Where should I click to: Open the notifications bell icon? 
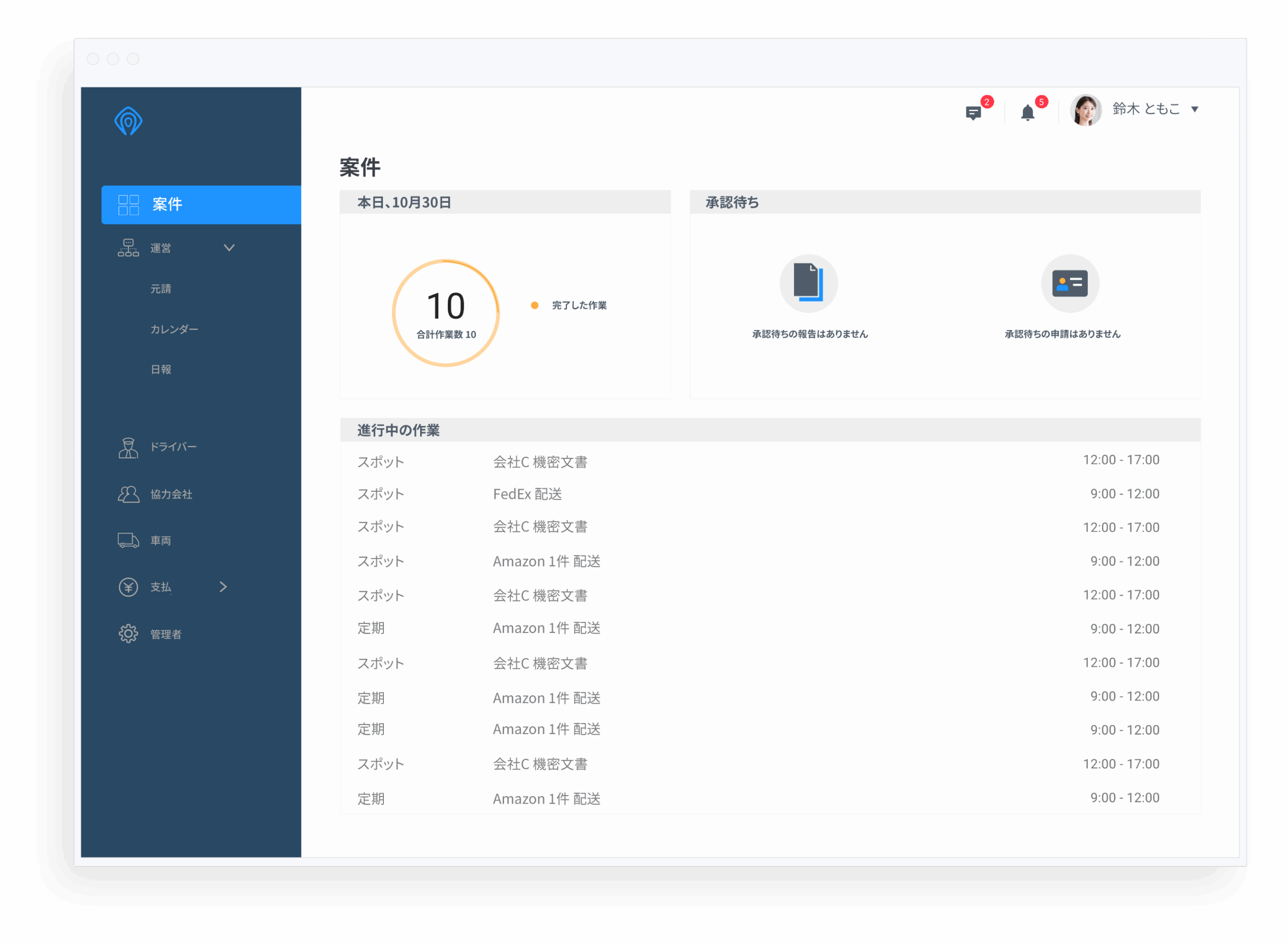click(1027, 113)
